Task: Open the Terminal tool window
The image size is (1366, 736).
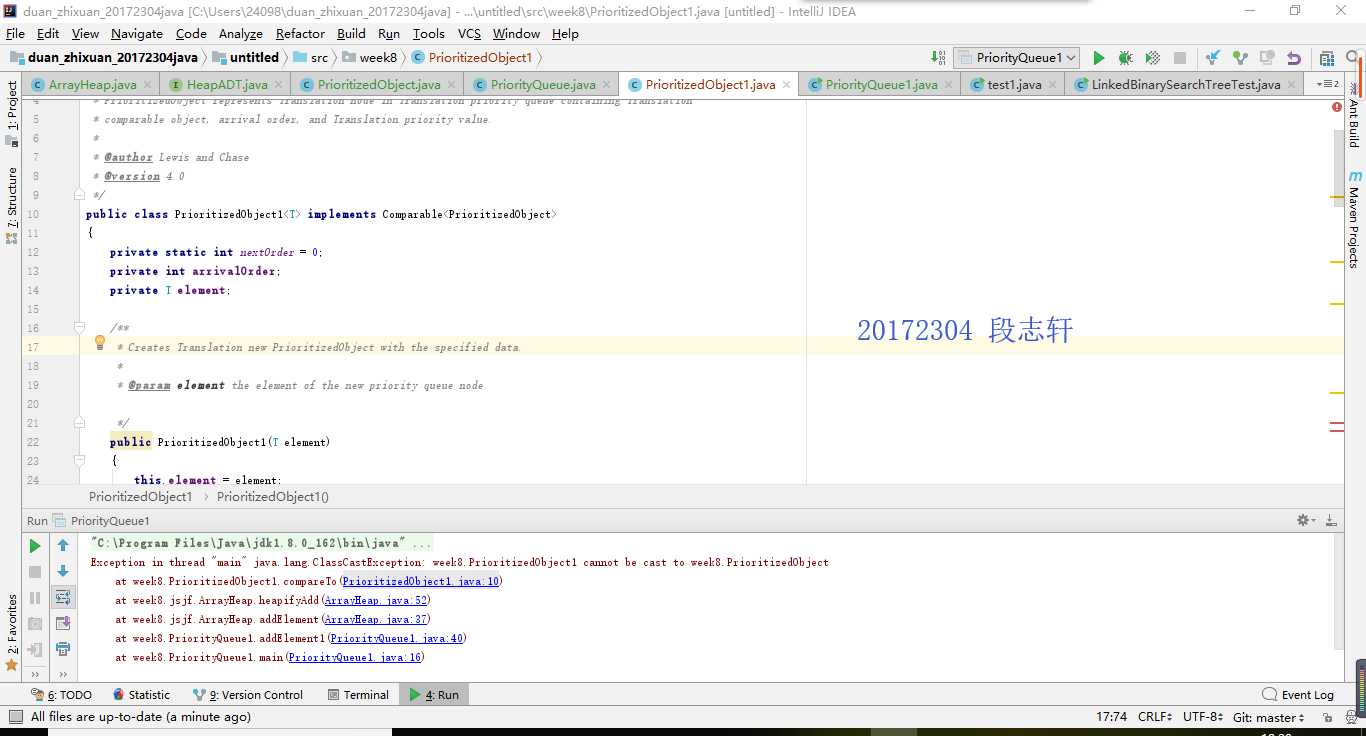Action: pos(358,695)
